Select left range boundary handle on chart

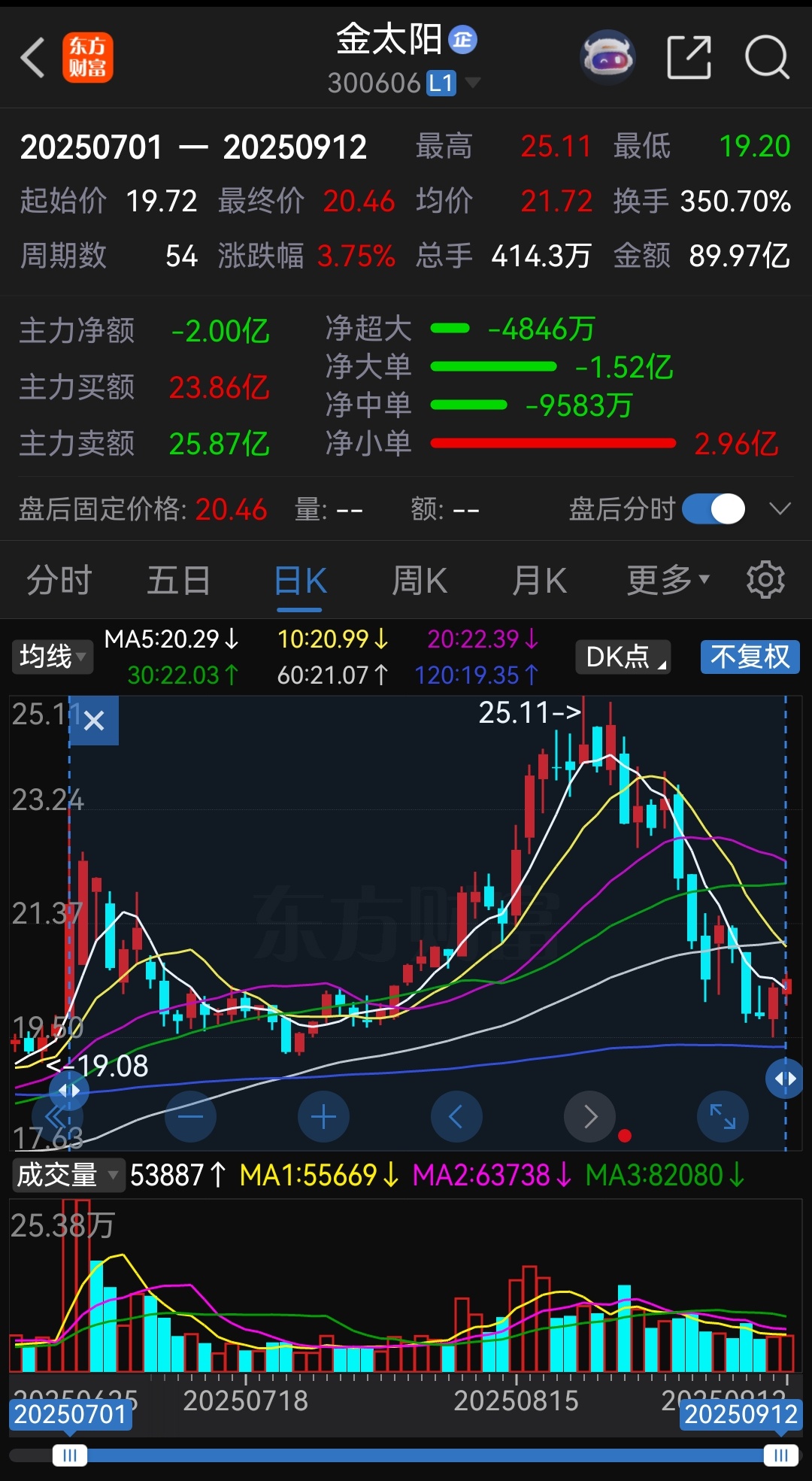pyautogui.click(x=69, y=1090)
